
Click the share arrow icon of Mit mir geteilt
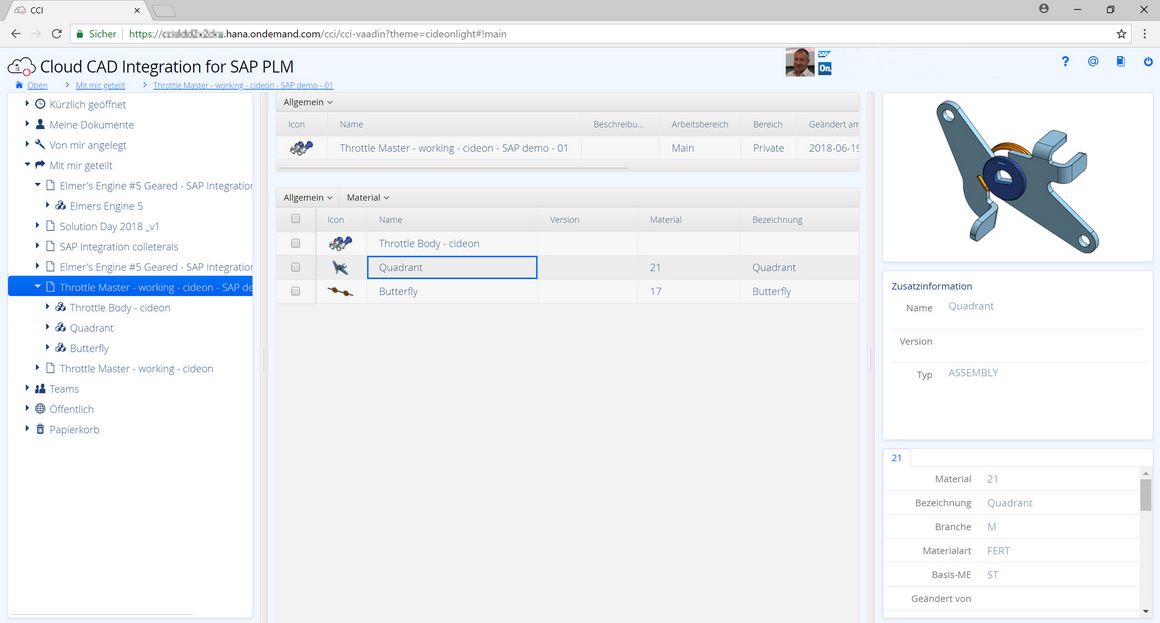point(40,164)
